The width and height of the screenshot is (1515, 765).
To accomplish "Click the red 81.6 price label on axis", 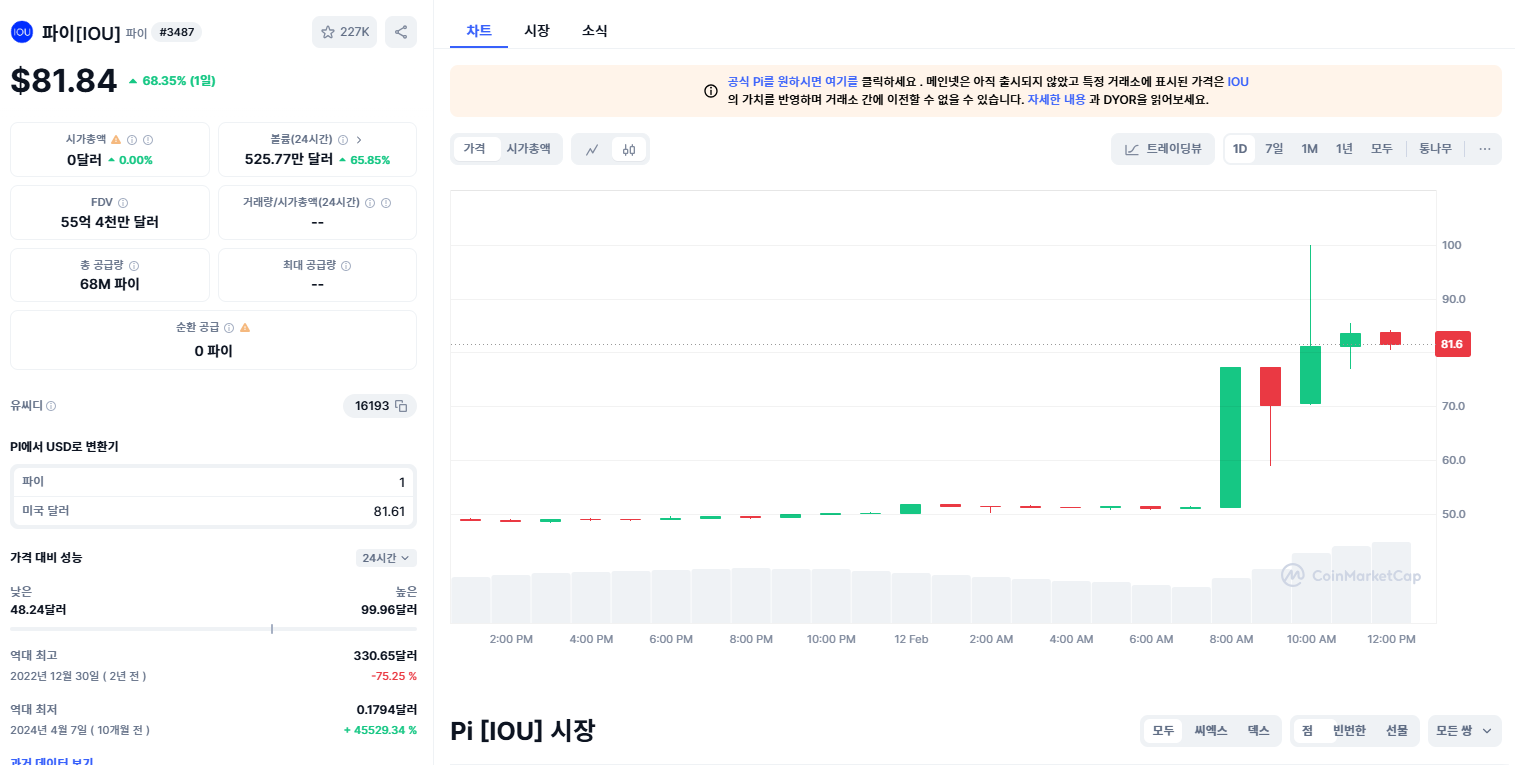I will click(x=1452, y=344).
